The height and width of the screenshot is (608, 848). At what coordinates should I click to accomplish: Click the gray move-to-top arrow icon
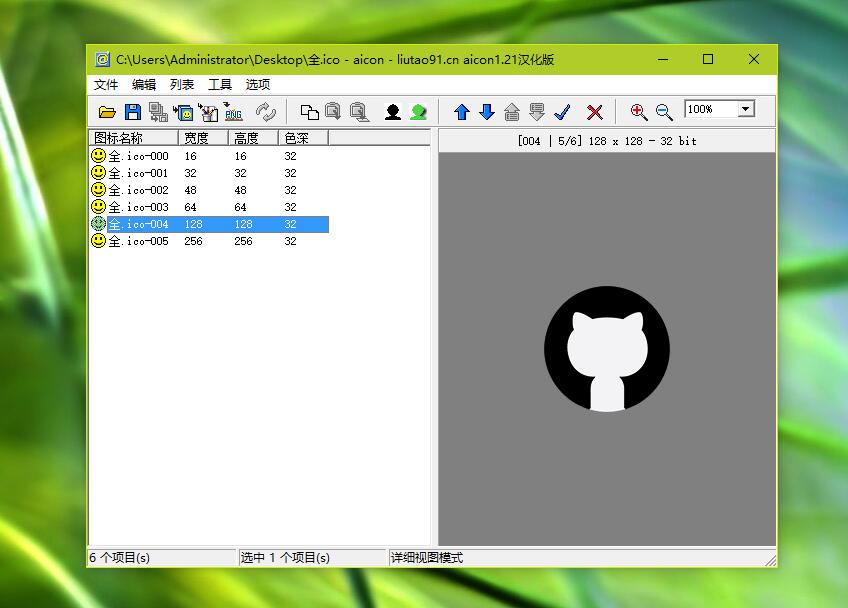(x=512, y=112)
